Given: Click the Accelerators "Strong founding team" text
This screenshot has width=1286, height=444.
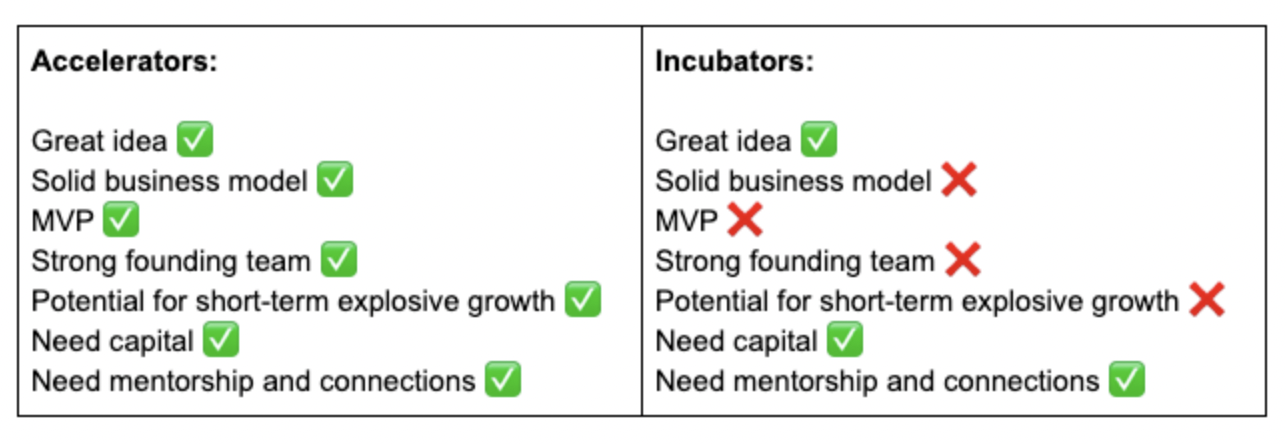Looking at the screenshot, I should pyautogui.click(x=171, y=261).
